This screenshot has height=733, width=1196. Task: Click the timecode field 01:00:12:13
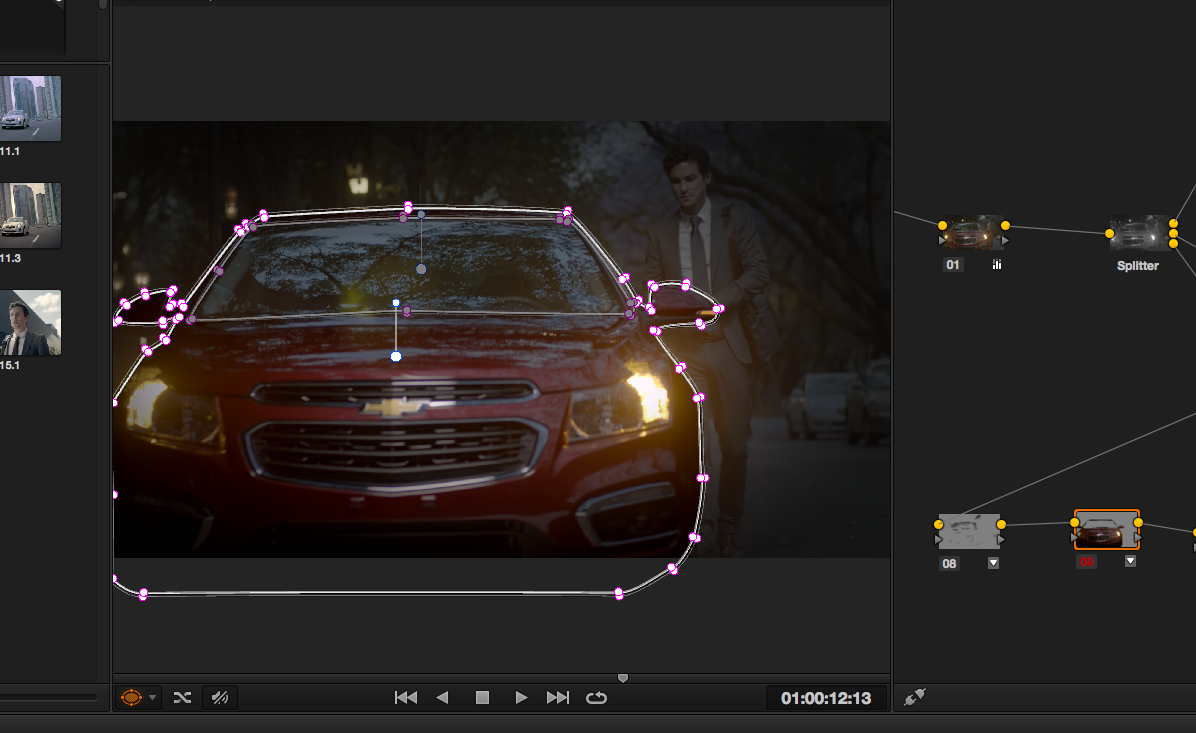coord(826,698)
